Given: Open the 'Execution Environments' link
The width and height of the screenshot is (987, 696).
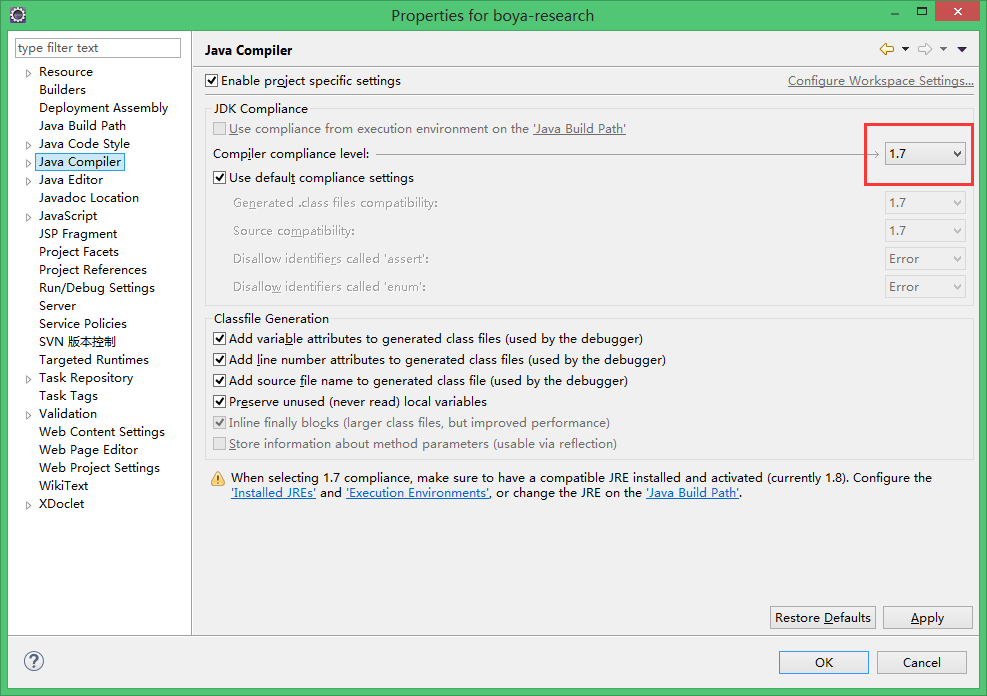Looking at the screenshot, I should [x=417, y=493].
